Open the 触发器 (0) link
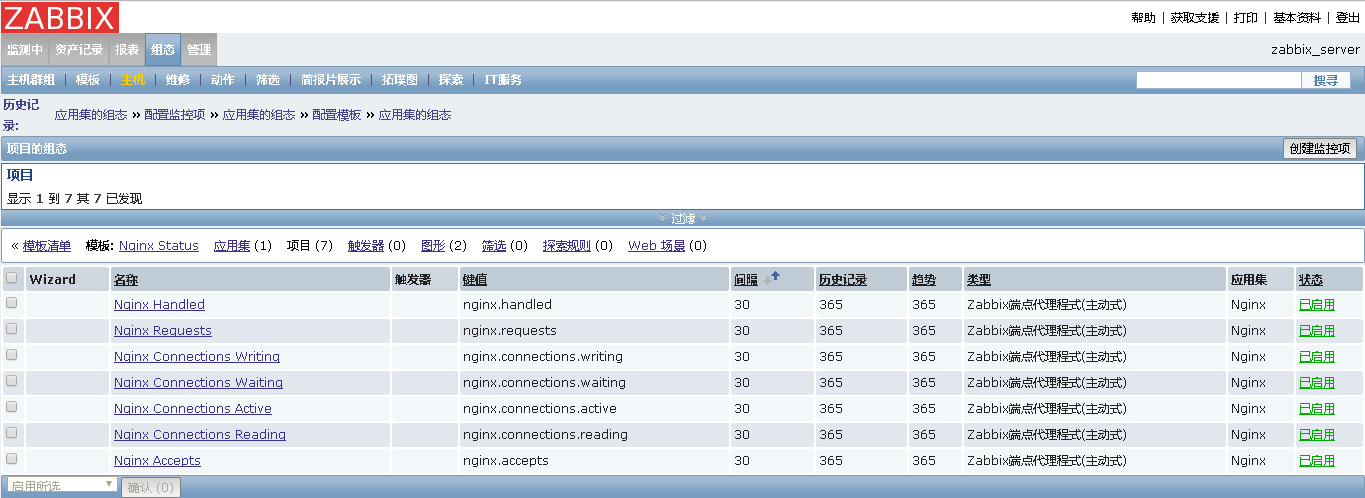 (x=366, y=246)
